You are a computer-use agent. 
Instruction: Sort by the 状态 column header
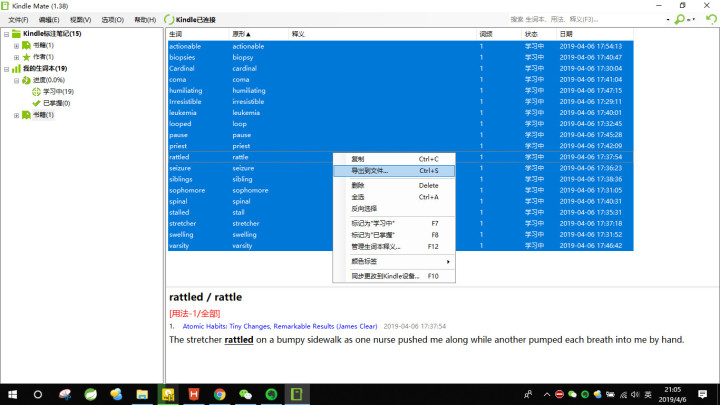(x=539, y=34)
